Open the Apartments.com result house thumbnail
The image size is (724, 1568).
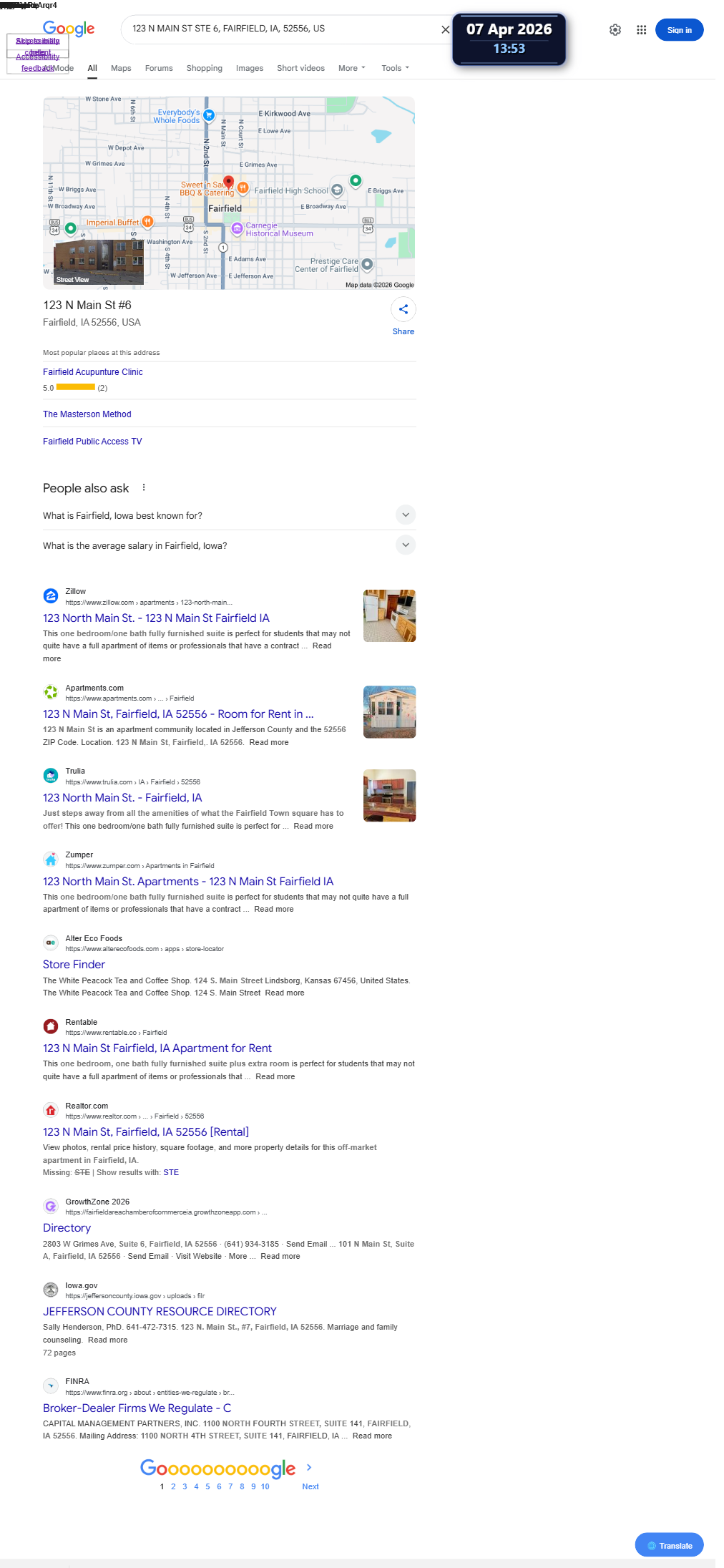(x=389, y=712)
